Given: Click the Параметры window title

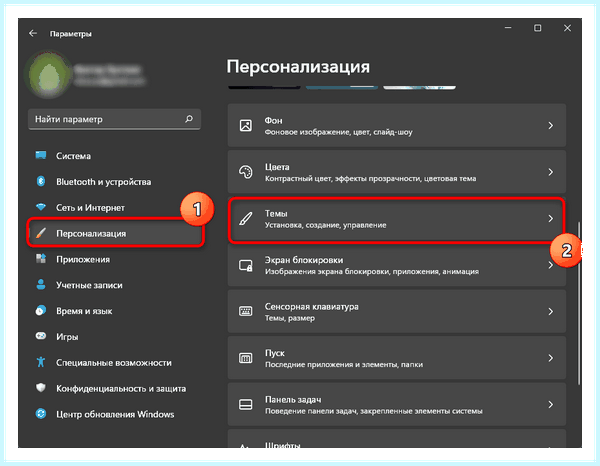Looking at the screenshot, I should (70, 34).
